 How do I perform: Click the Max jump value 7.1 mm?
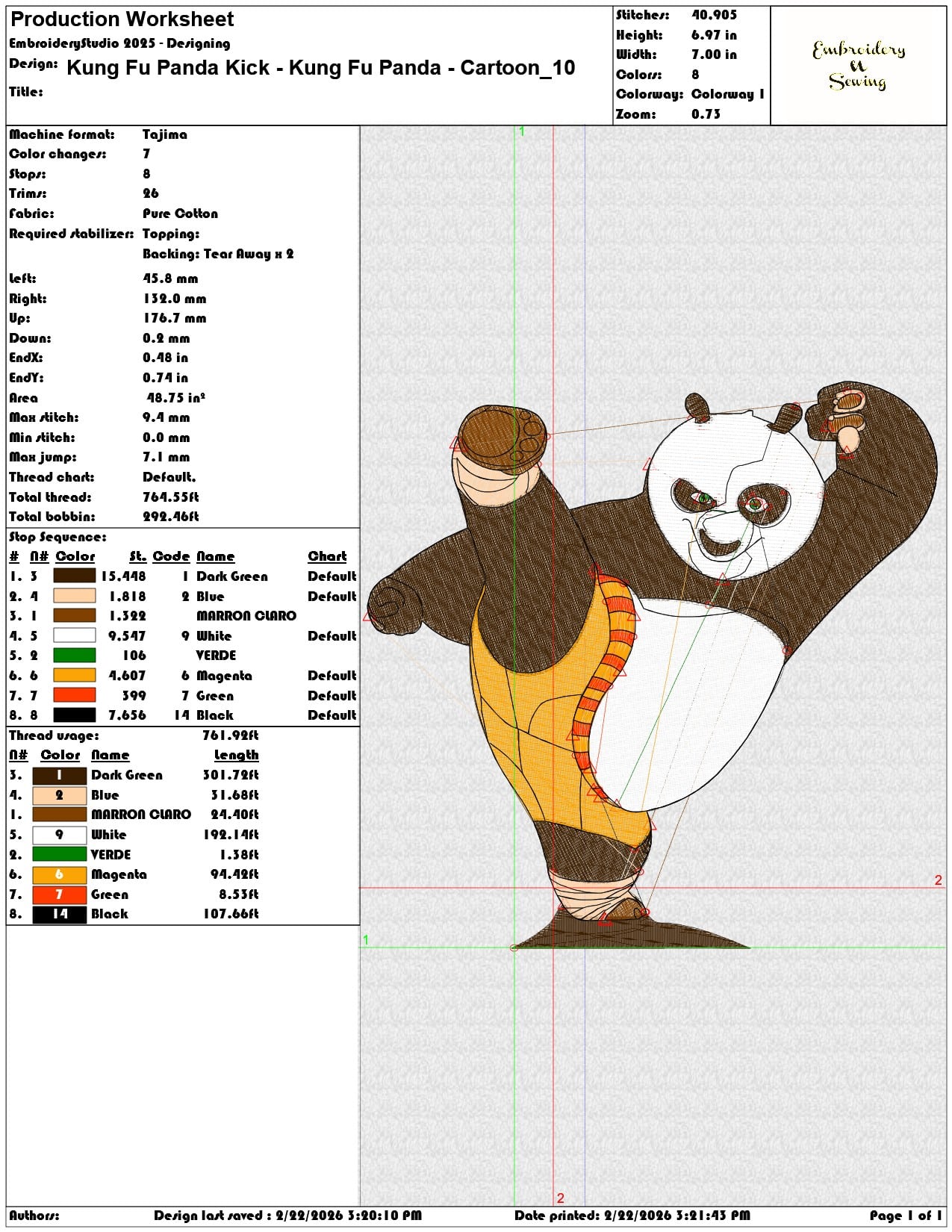tap(167, 457)
